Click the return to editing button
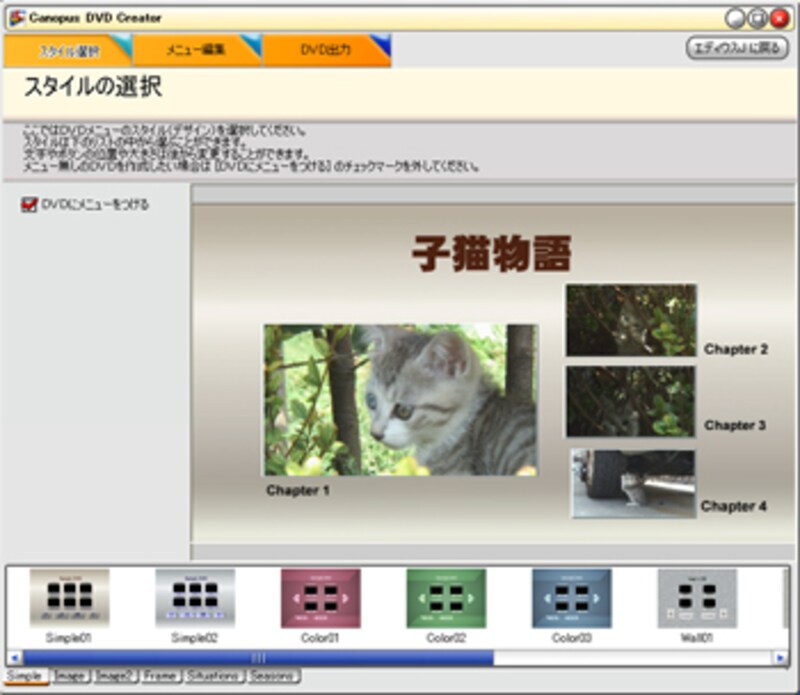Viewport: 800px width, 695px height. (737, 48)
